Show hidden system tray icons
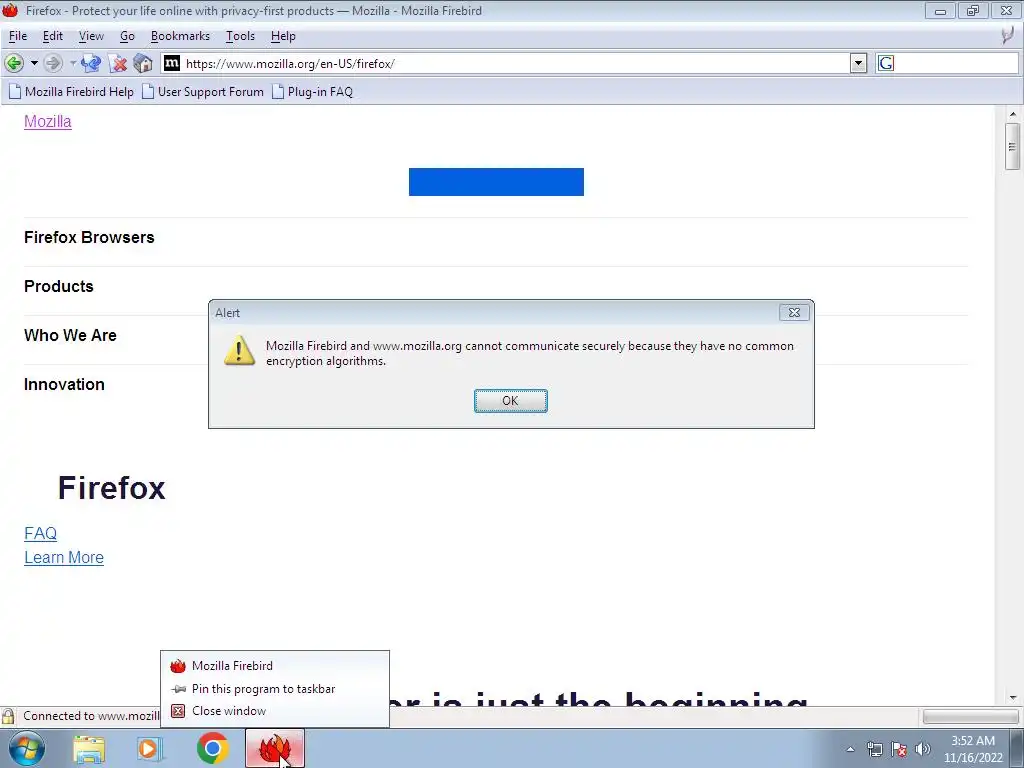The image size is (1024, 768). [850, 749]
